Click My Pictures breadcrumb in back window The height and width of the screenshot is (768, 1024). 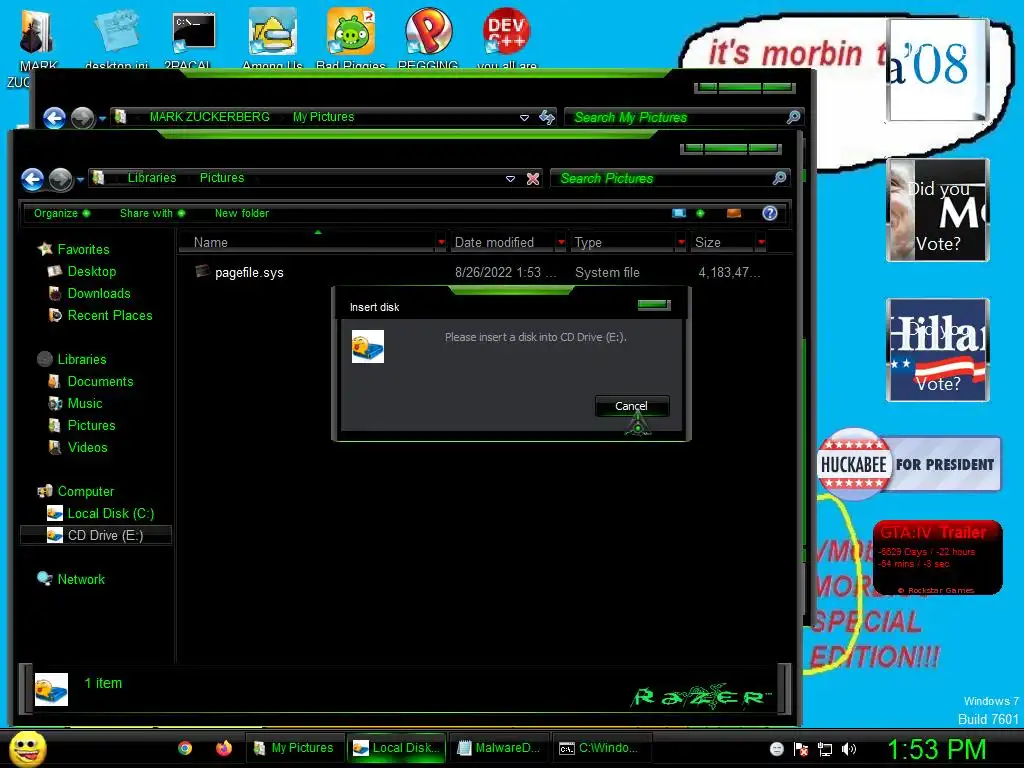[323, 117]
